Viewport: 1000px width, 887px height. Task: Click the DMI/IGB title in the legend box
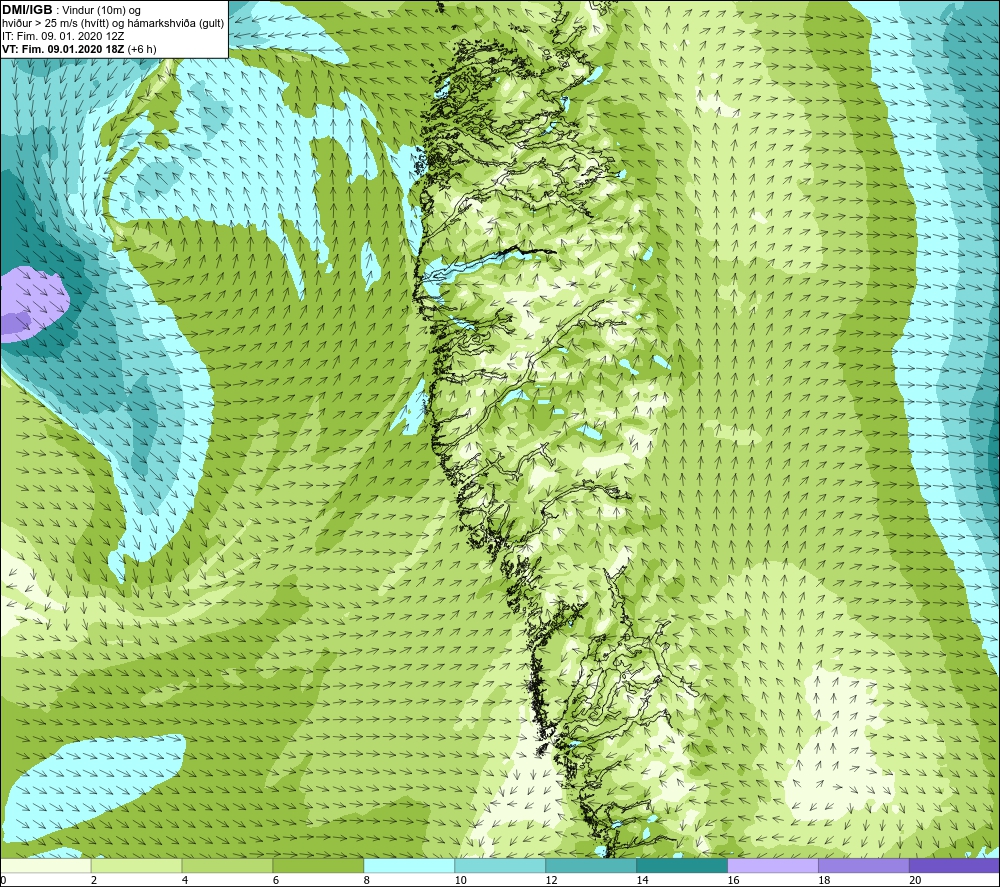click(27, 10)
